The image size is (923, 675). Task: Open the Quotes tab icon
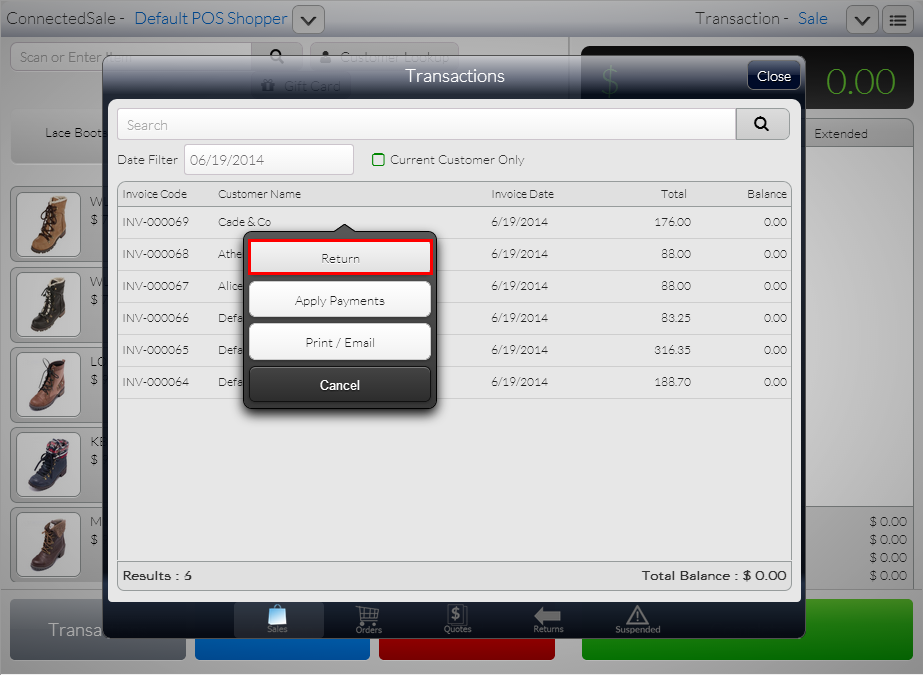(457, 620)
